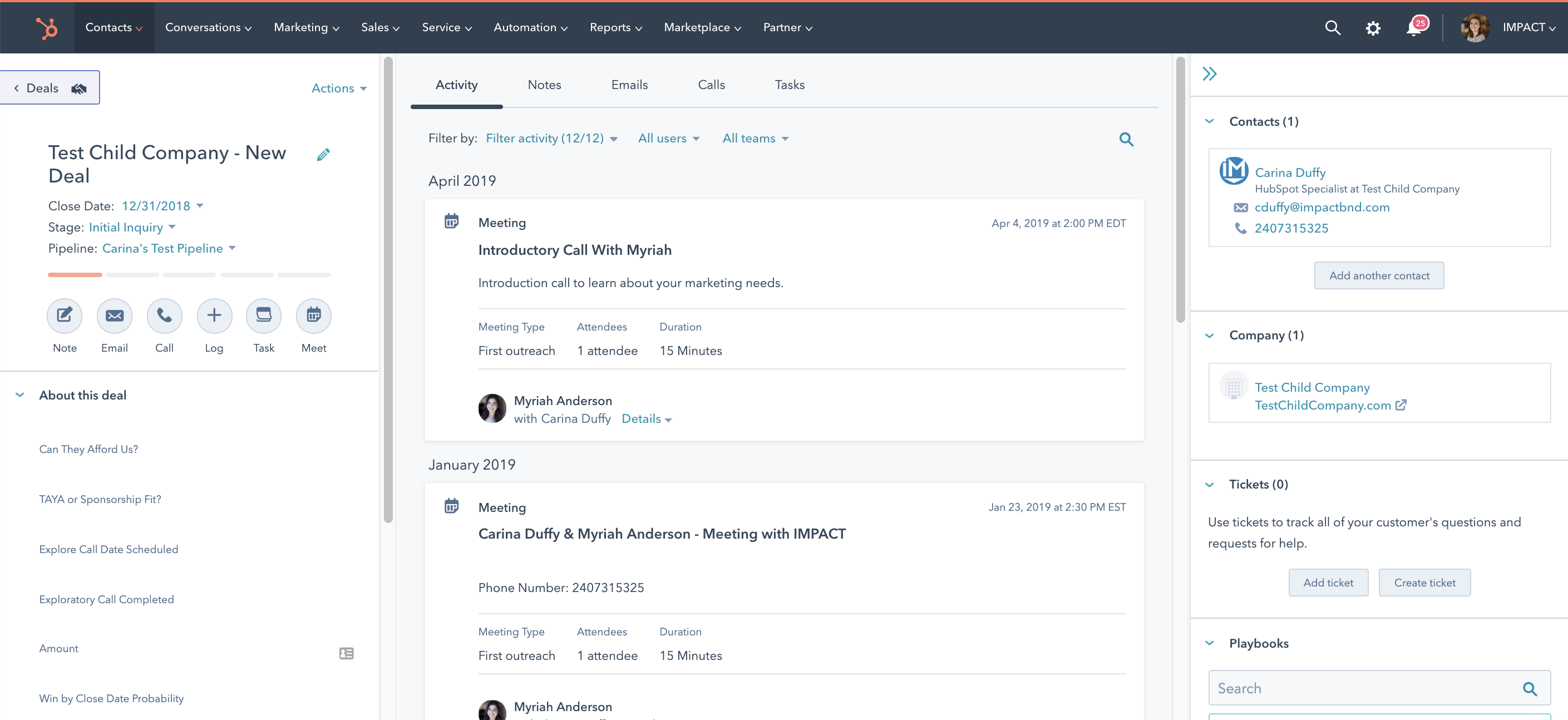
Task: Open TestChildCompany.com external link icon
Action: point(1401,405)
